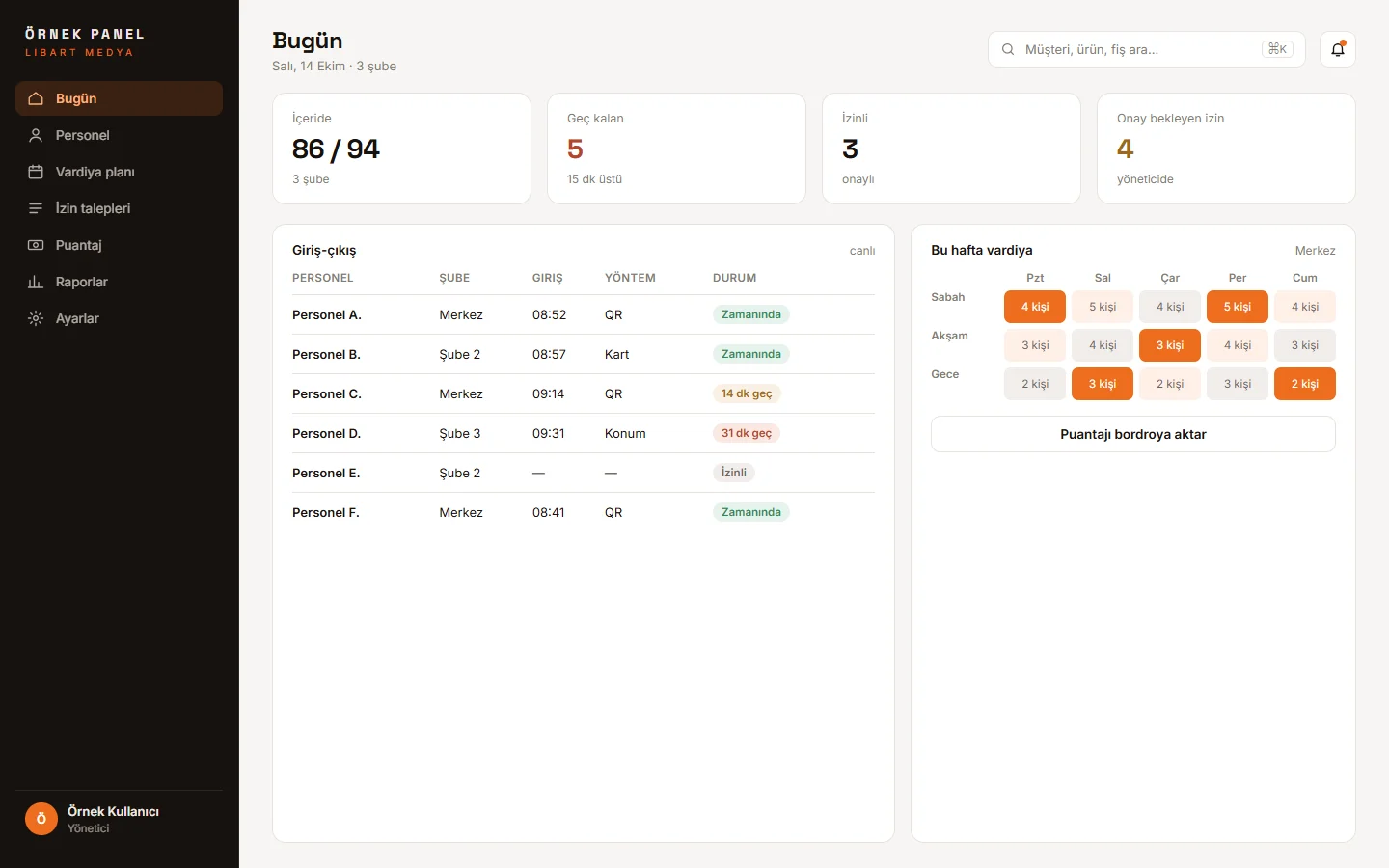
Task: Navigate to Raporlar
Action: point(119,282)
